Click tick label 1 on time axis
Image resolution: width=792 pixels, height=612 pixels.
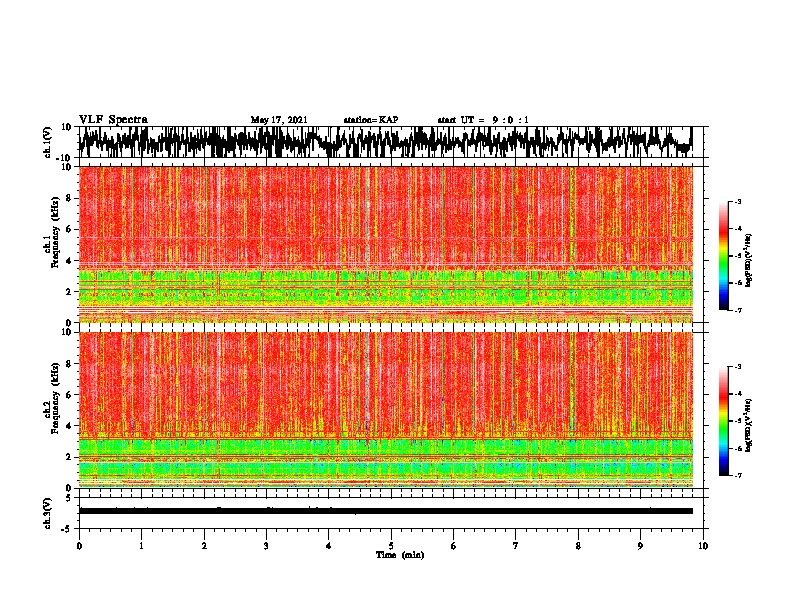141,546
